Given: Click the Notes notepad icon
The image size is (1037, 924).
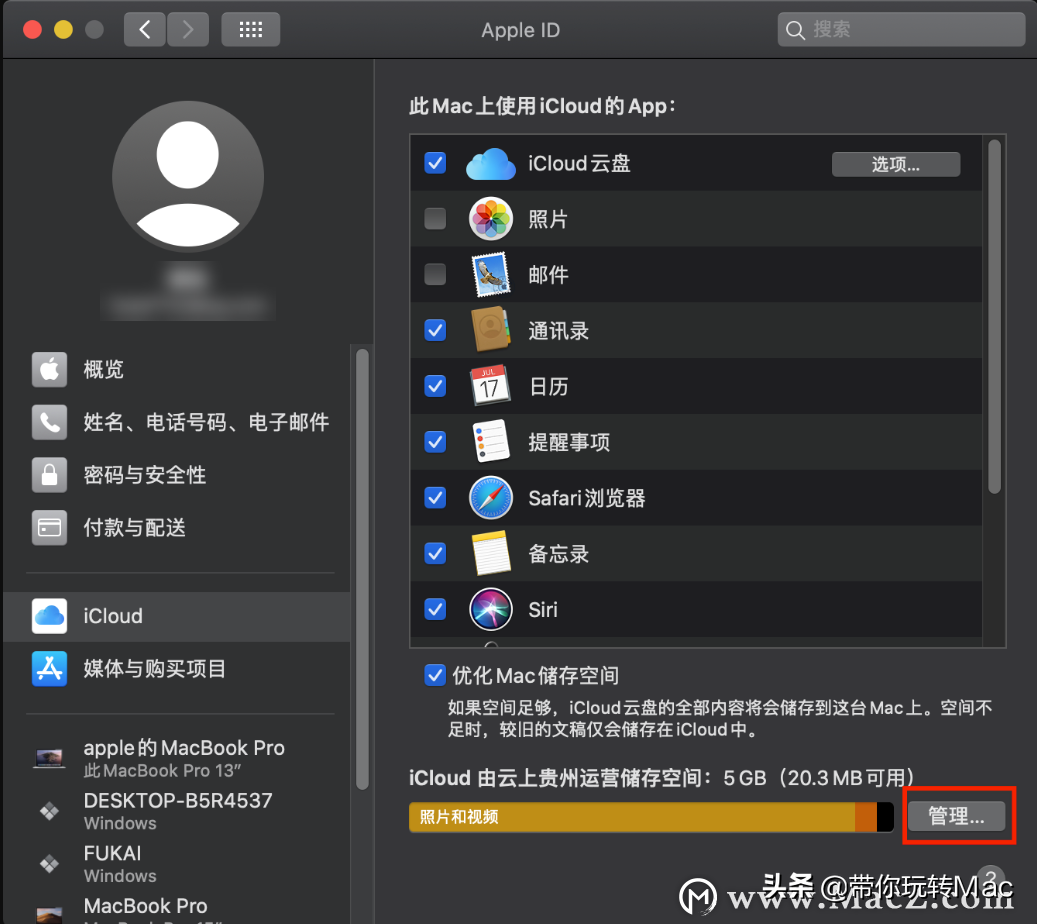Looking at the screenshot, I should click(491, 553).
